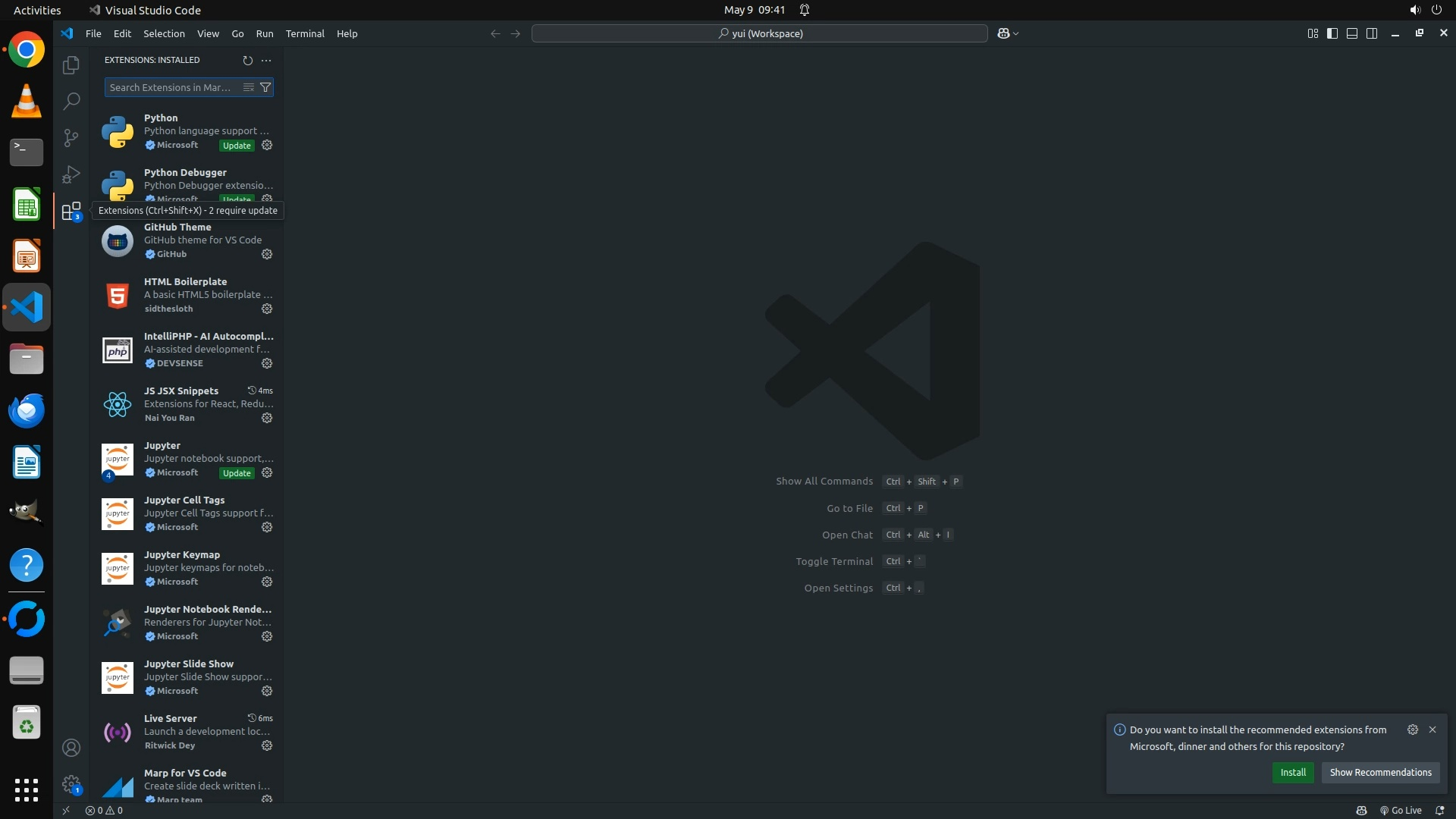
Task: Click the Accounts icon in activity bar
Action: [x=71, y=748]
